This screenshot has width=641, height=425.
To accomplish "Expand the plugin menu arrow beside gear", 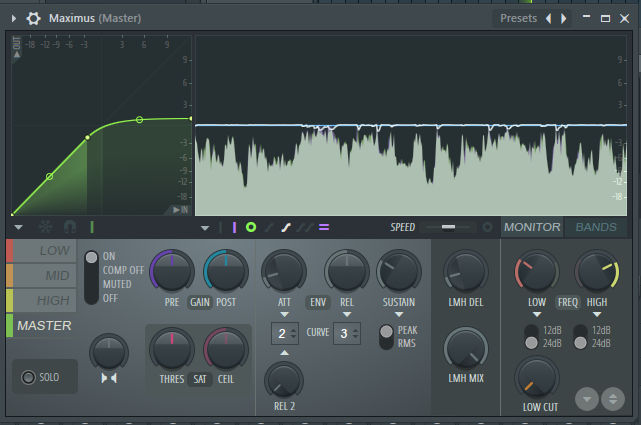I will tap(14, 18).
